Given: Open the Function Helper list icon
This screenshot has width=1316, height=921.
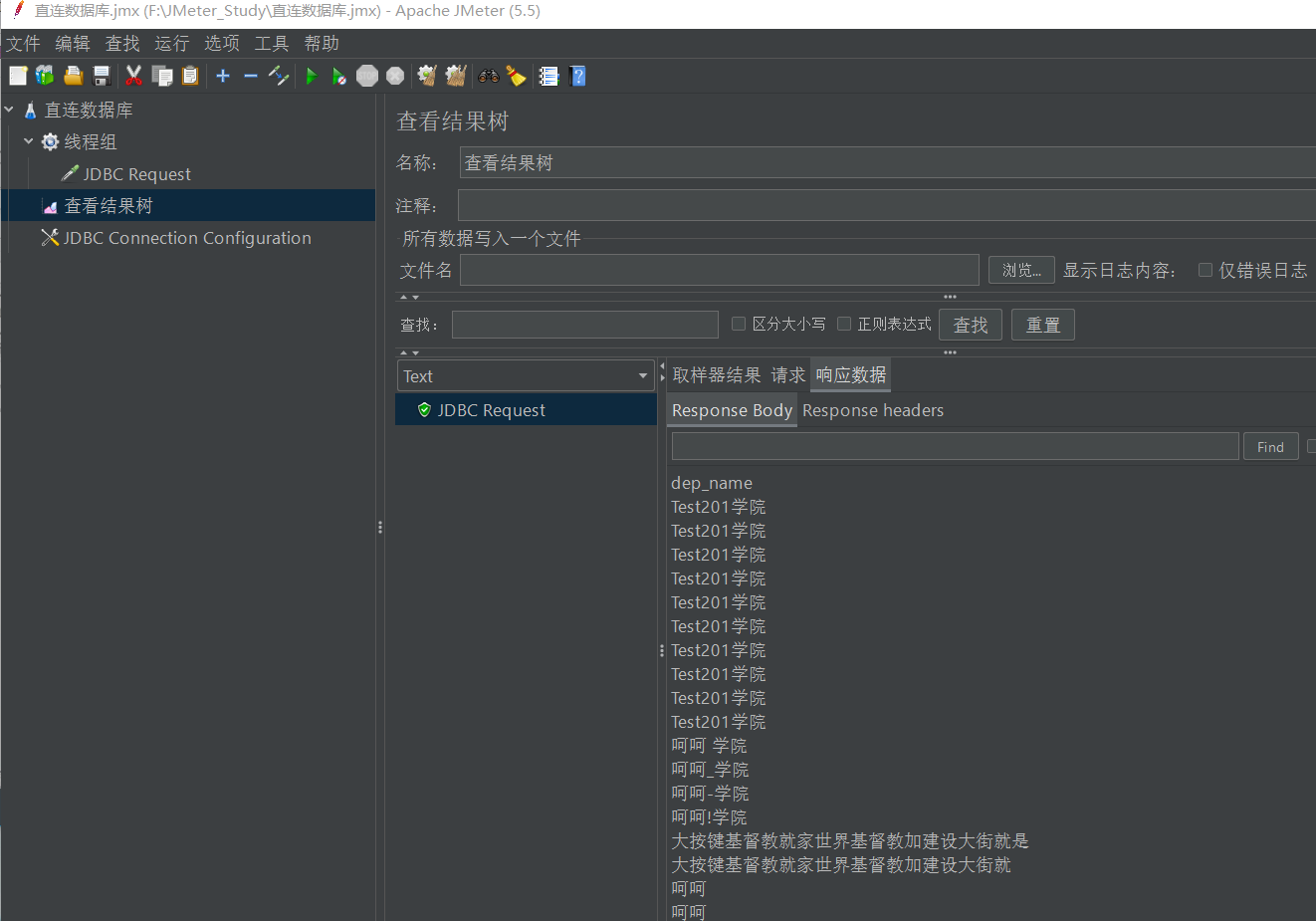Looking at the screenshot, I should pos(548,76).
